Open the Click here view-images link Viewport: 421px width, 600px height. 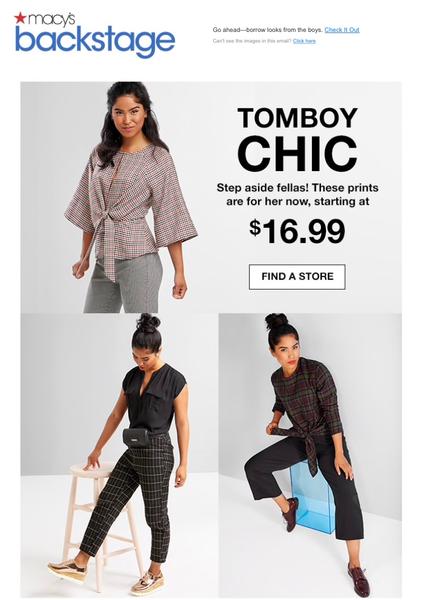click(x=304, y=41)
